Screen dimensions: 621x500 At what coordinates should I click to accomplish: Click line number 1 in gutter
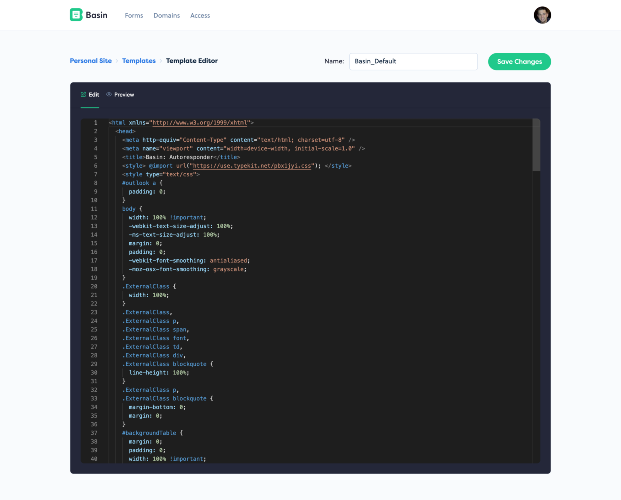(95, 123)
